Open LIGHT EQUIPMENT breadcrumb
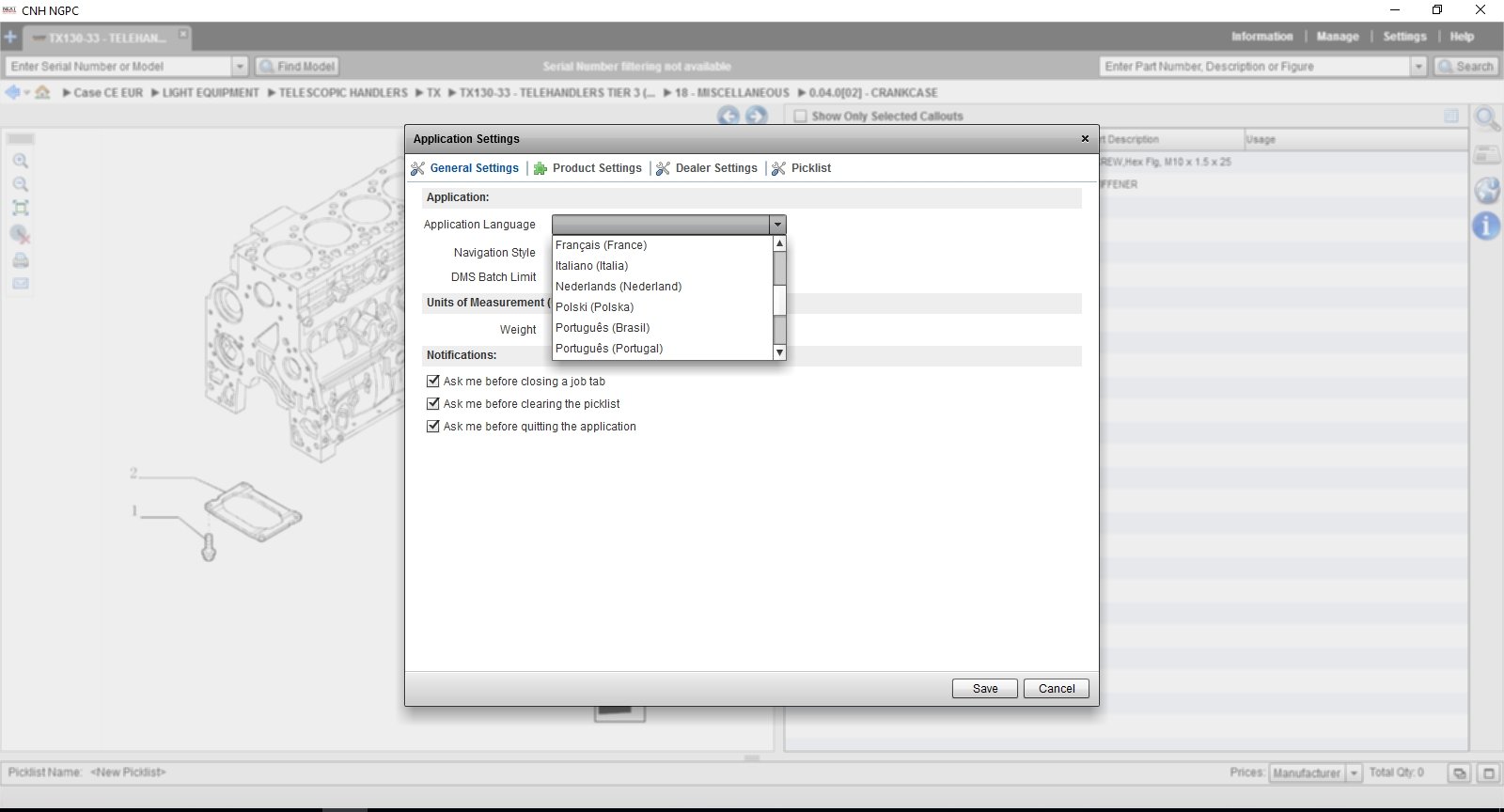1504x812 pixels. coord(211,92)
